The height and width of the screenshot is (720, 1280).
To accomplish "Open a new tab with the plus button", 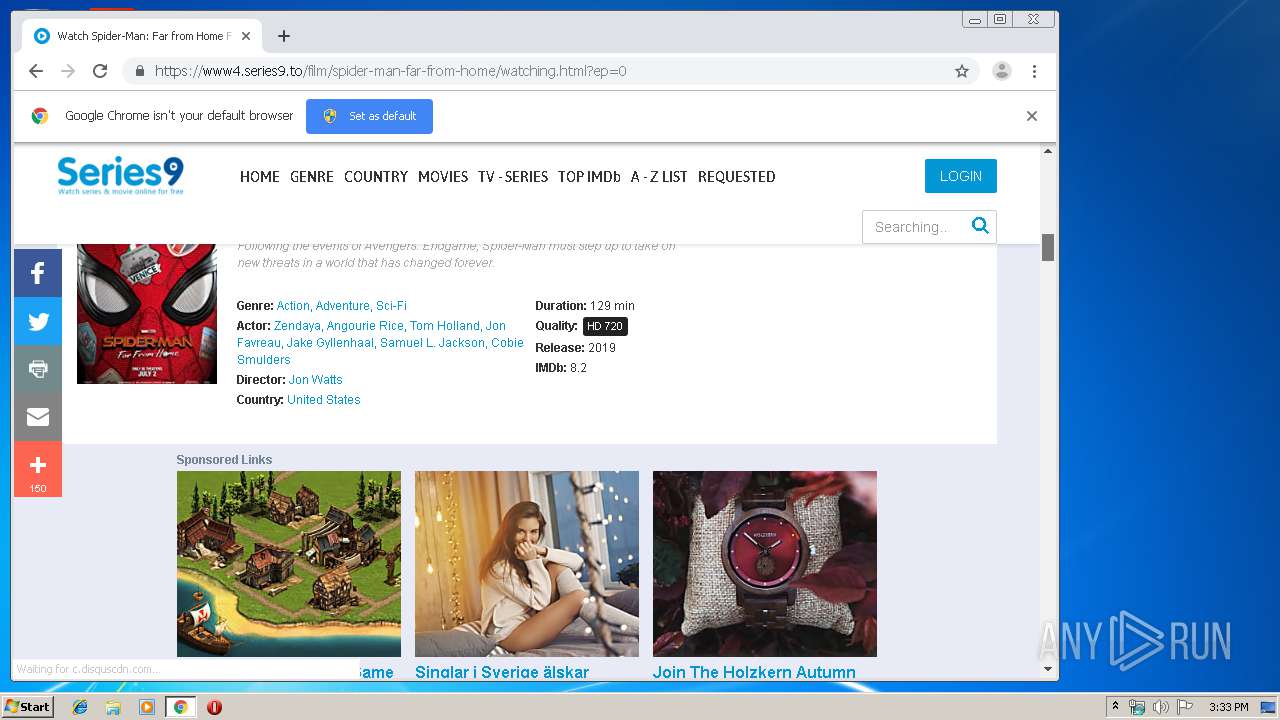I will point(284,36).
